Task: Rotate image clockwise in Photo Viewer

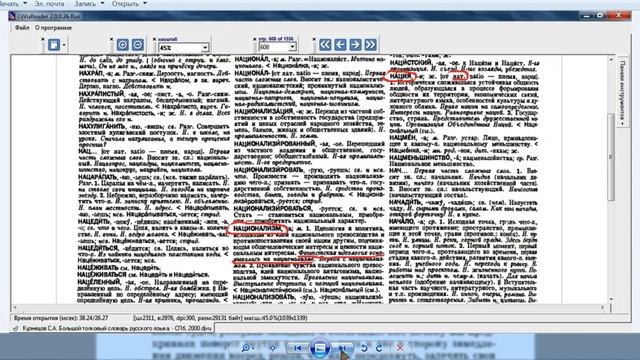Action: click(379, 348)
